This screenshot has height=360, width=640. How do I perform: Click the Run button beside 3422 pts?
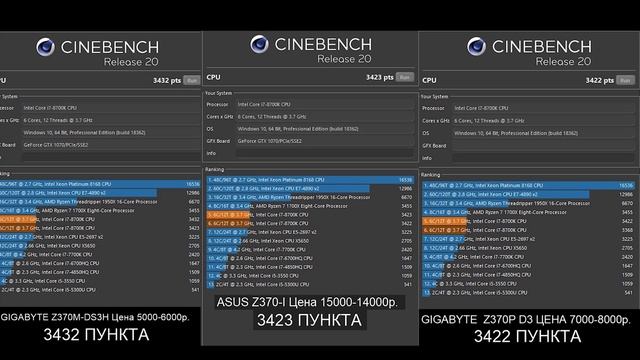[x=626, y=80]
